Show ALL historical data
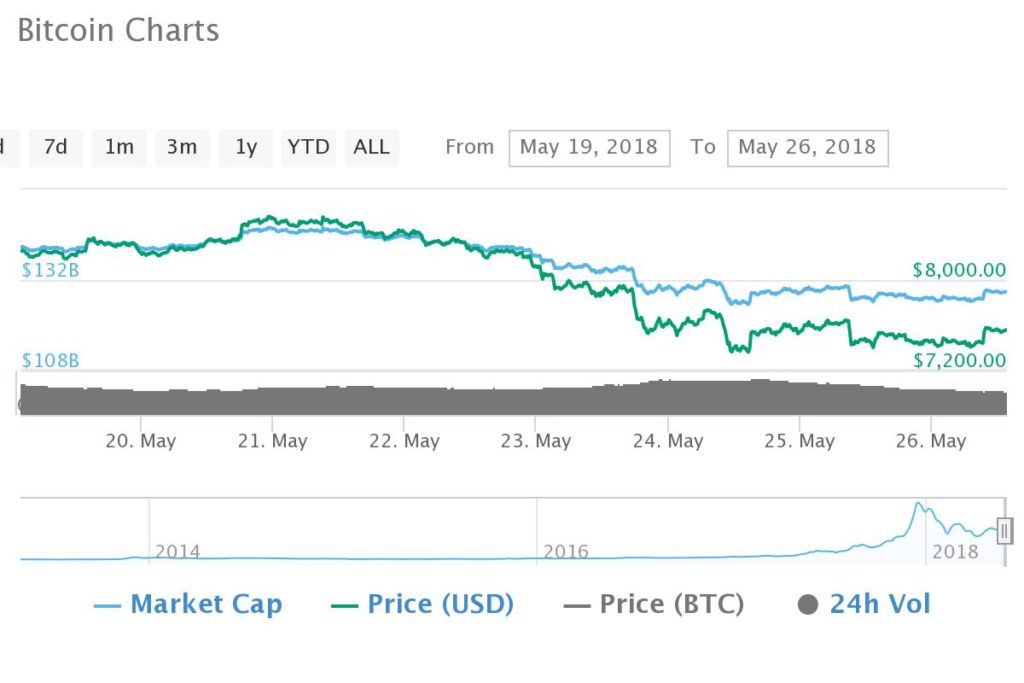This screenshot has height=683, width=1024. (x=372, y=148)
